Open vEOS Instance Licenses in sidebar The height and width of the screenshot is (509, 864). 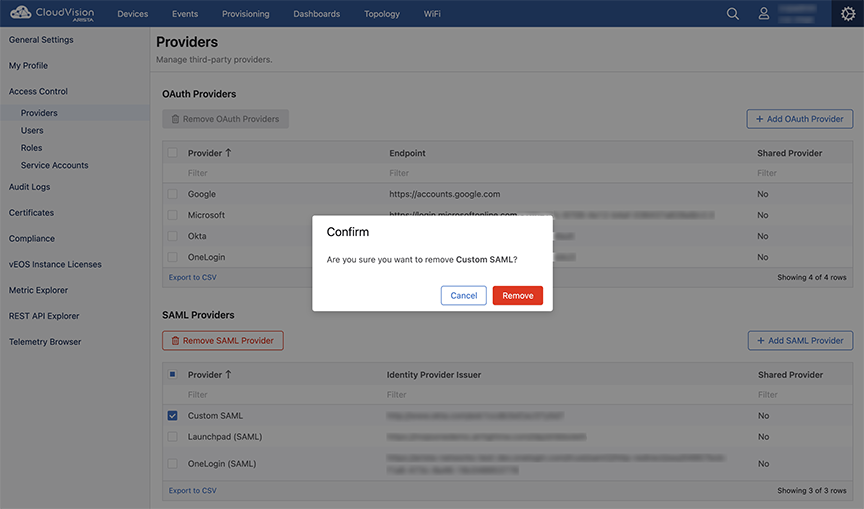[x=55, y=264]
